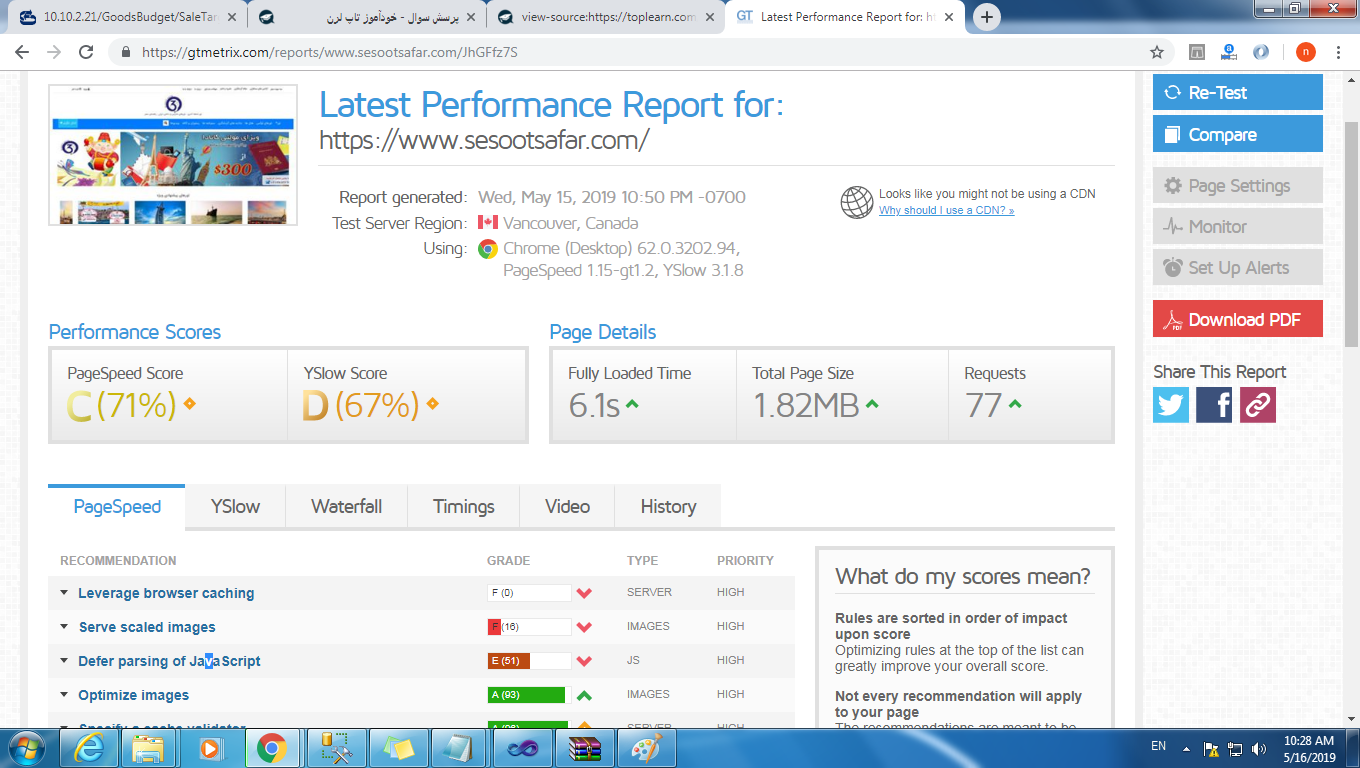Screen dimensions: 1360x768
Task: Click the green arrow beside Total Page Size
Action: [x=872, y=404]
